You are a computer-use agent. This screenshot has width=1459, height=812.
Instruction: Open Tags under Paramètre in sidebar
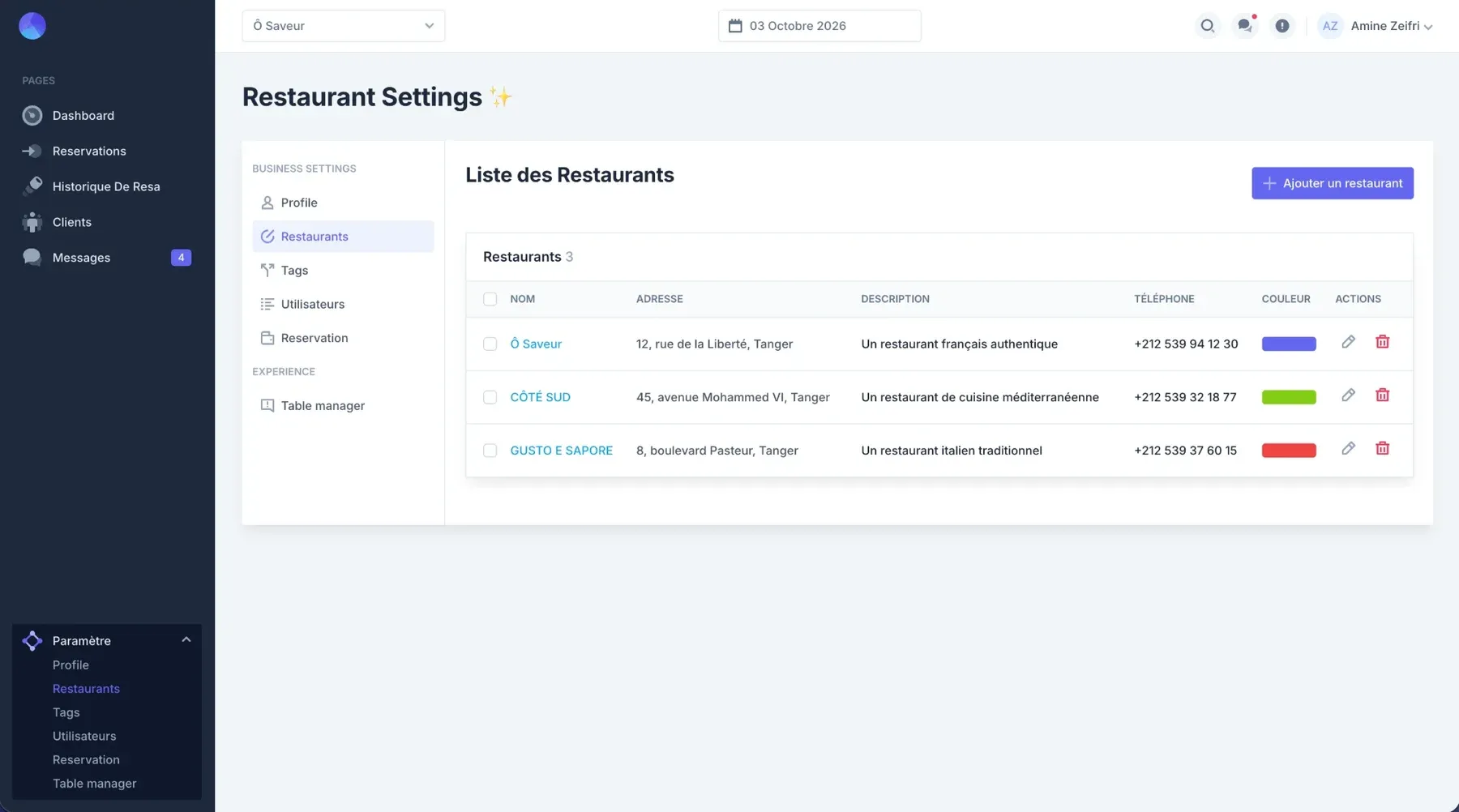pos(66,712)
